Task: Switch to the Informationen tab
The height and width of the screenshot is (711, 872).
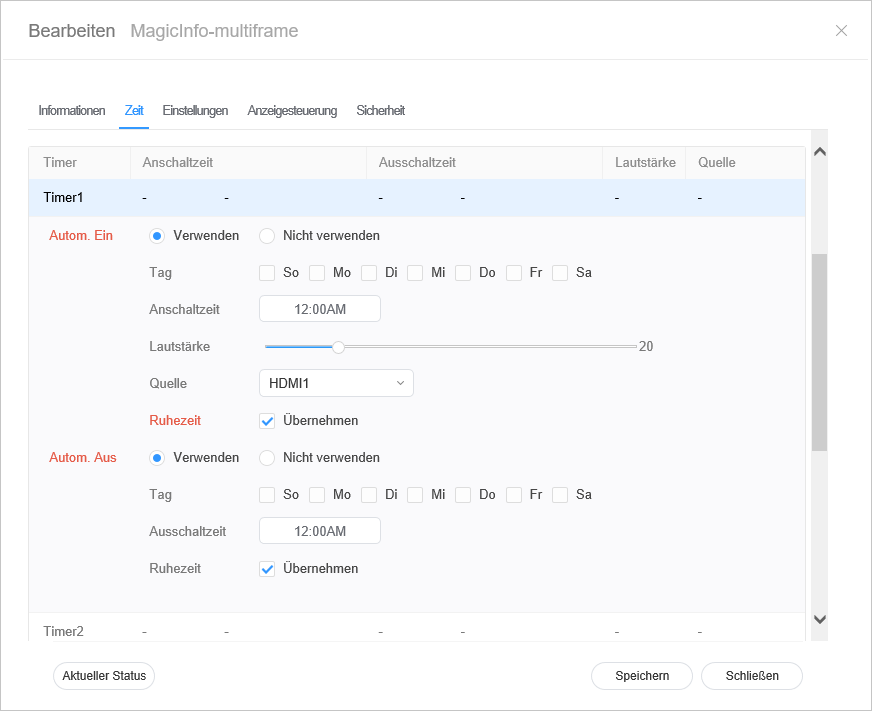Action: click(72, 111)
